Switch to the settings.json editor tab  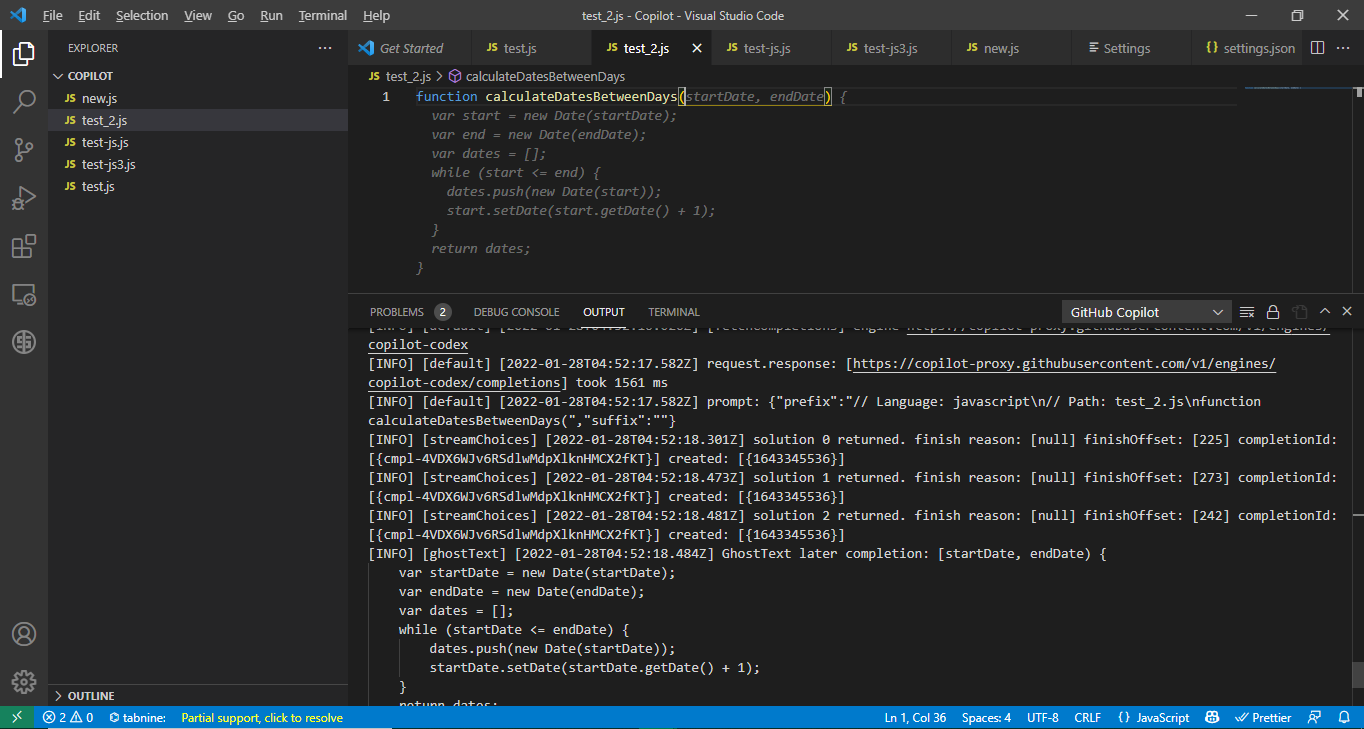point(1248,48)
